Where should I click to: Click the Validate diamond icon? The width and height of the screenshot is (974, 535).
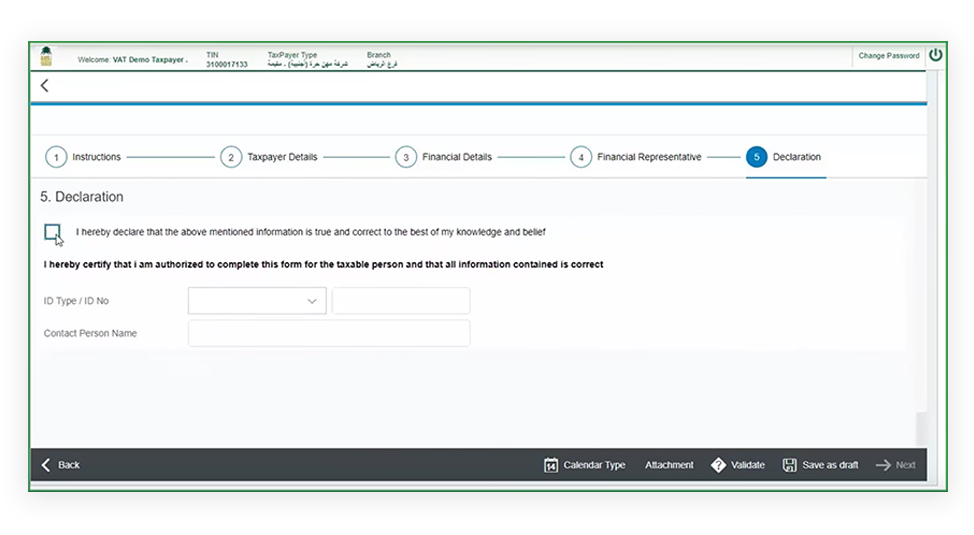point(718,465)
